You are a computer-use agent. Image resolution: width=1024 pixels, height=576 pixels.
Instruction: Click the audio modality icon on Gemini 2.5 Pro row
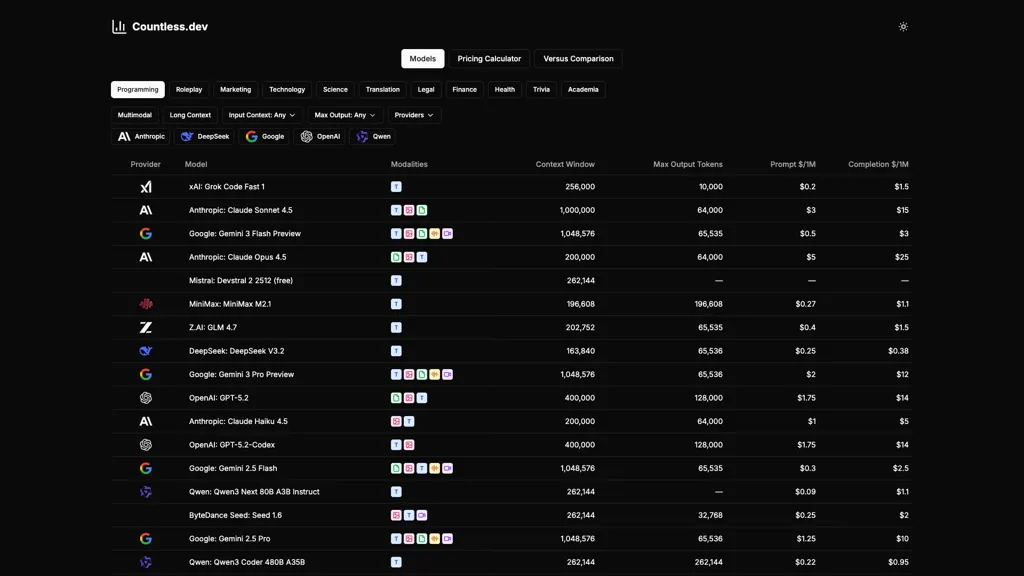435,538
